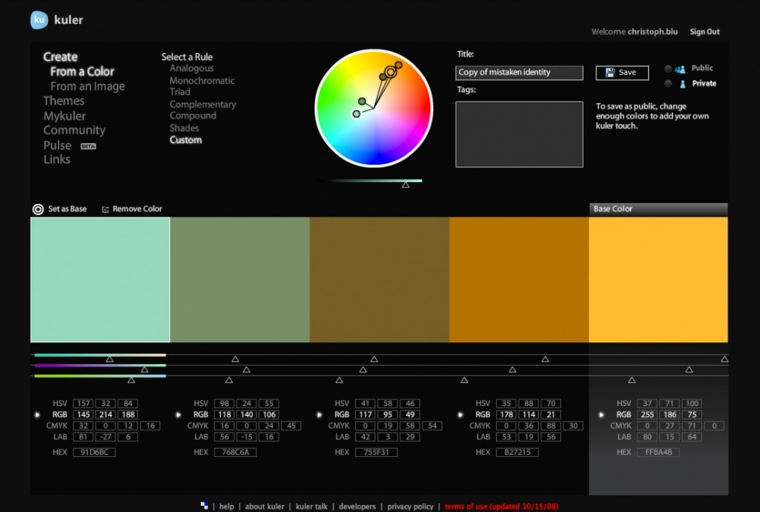This screenshot has height=512, width=760.
Task: Select the brown 755F31 swatch
Action: 380,280
